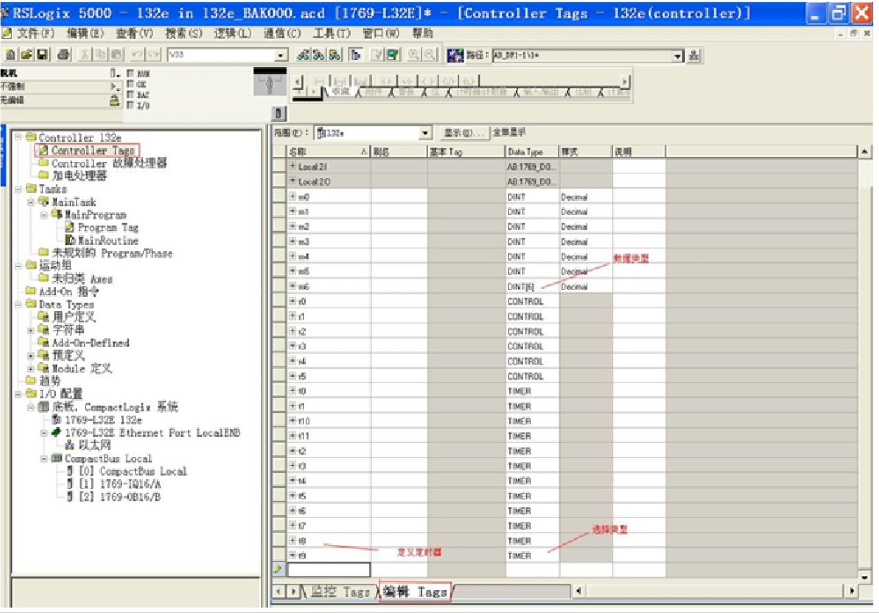Click the Verify routine check icon
The image size is (879, 613).
coord(377,54)
